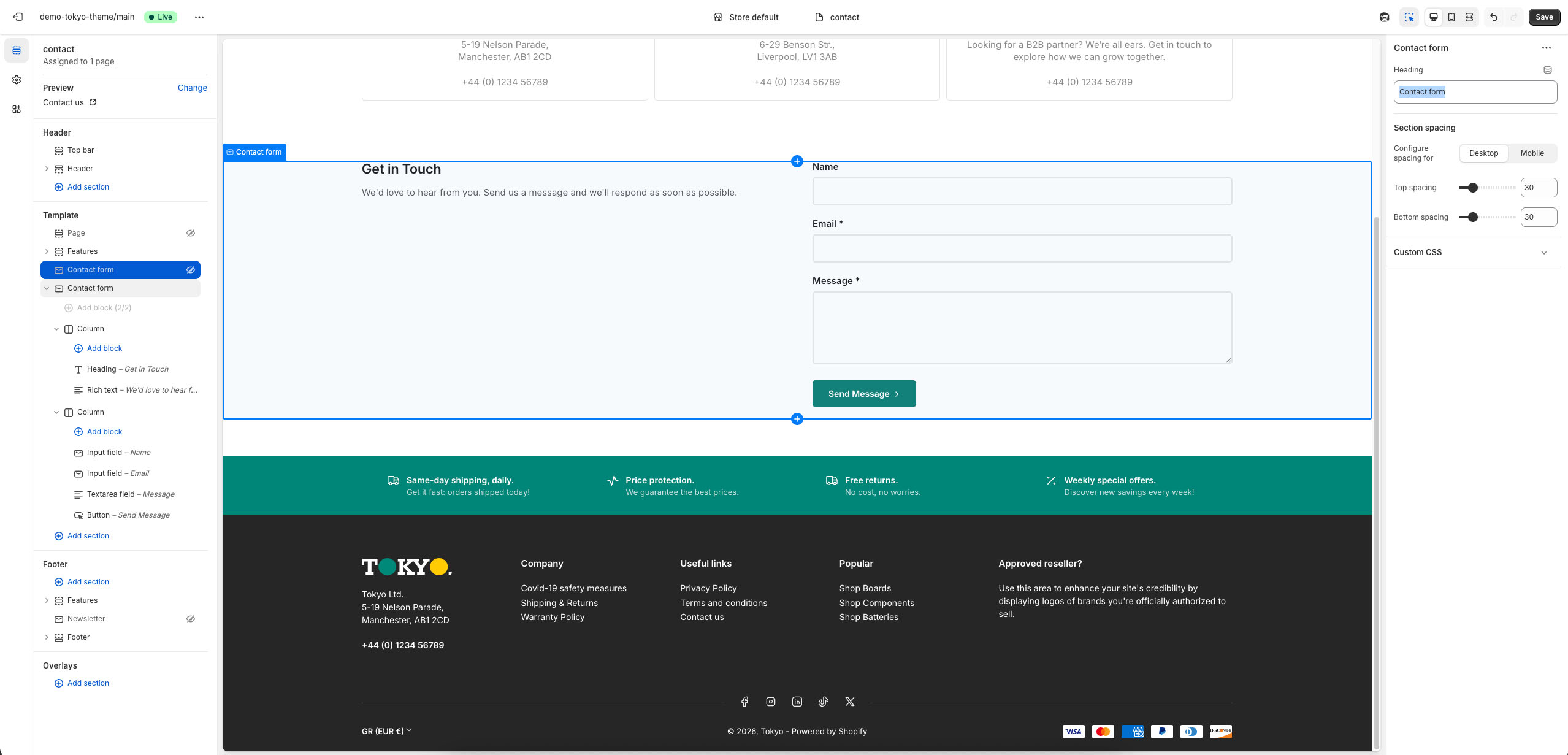Toggle visibility of highlighted Contact form section
Image resolution: width=1568 pixels, height=755 pixels.
191,270
